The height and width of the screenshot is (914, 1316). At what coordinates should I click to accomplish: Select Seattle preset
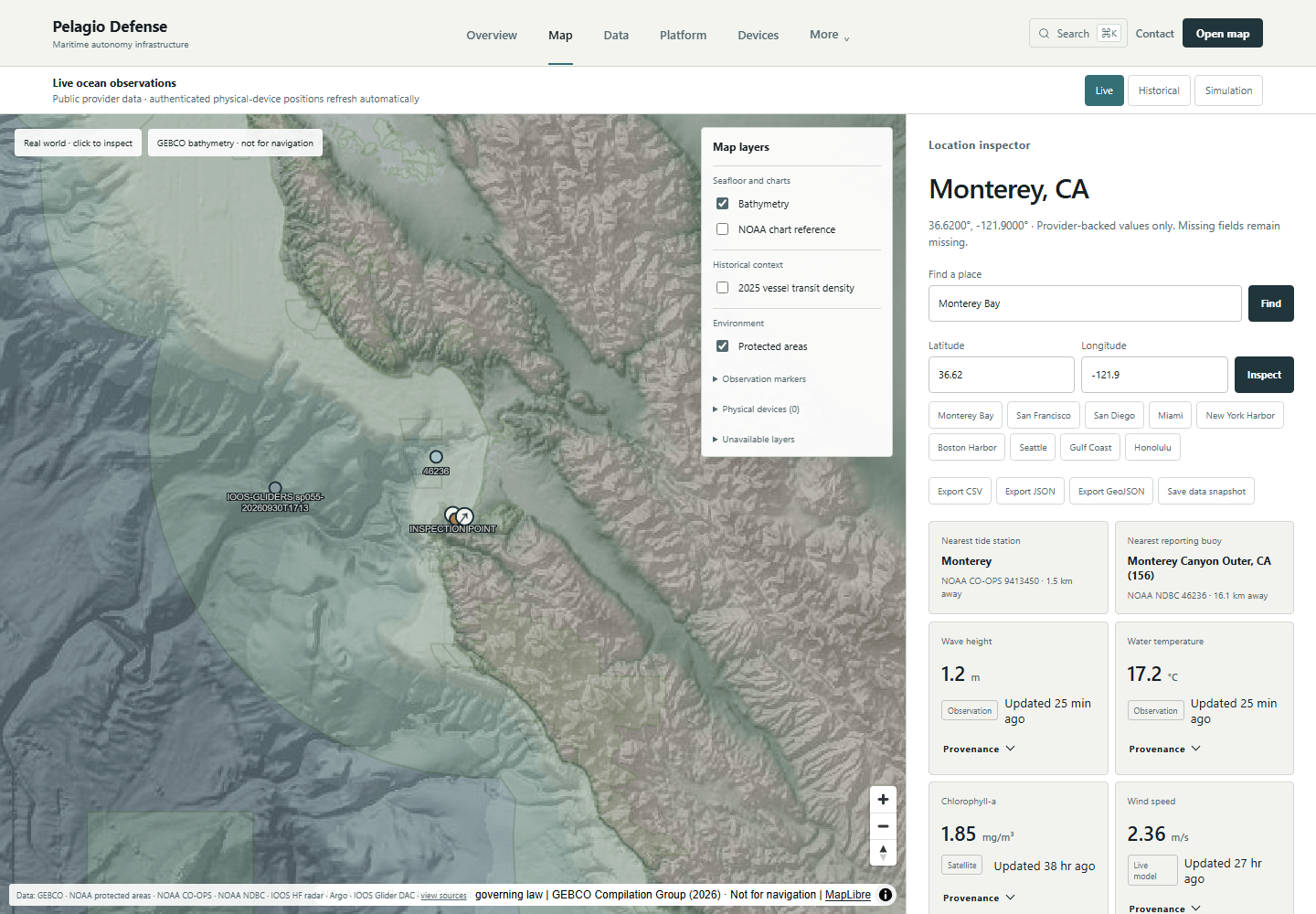(x=1033, y=447)
